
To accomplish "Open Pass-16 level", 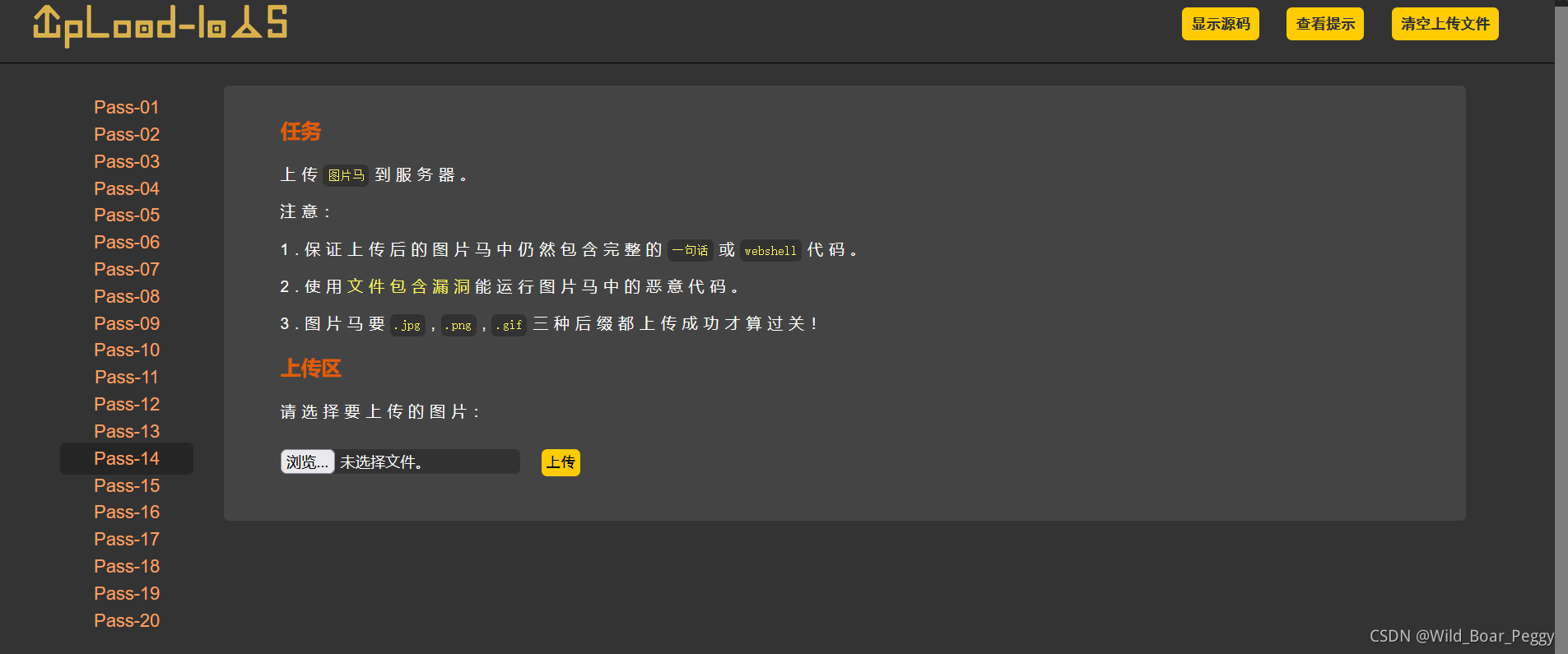I will click(x=127, y=512).
